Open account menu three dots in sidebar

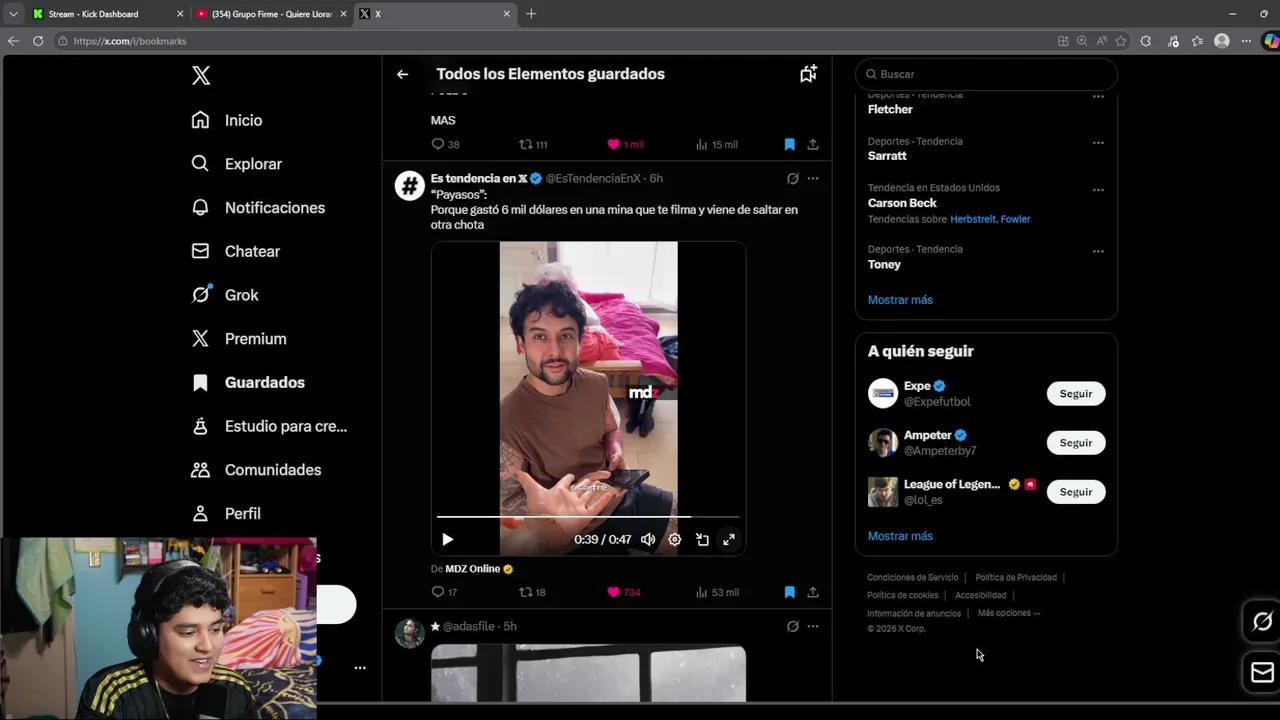click(360, 668)
